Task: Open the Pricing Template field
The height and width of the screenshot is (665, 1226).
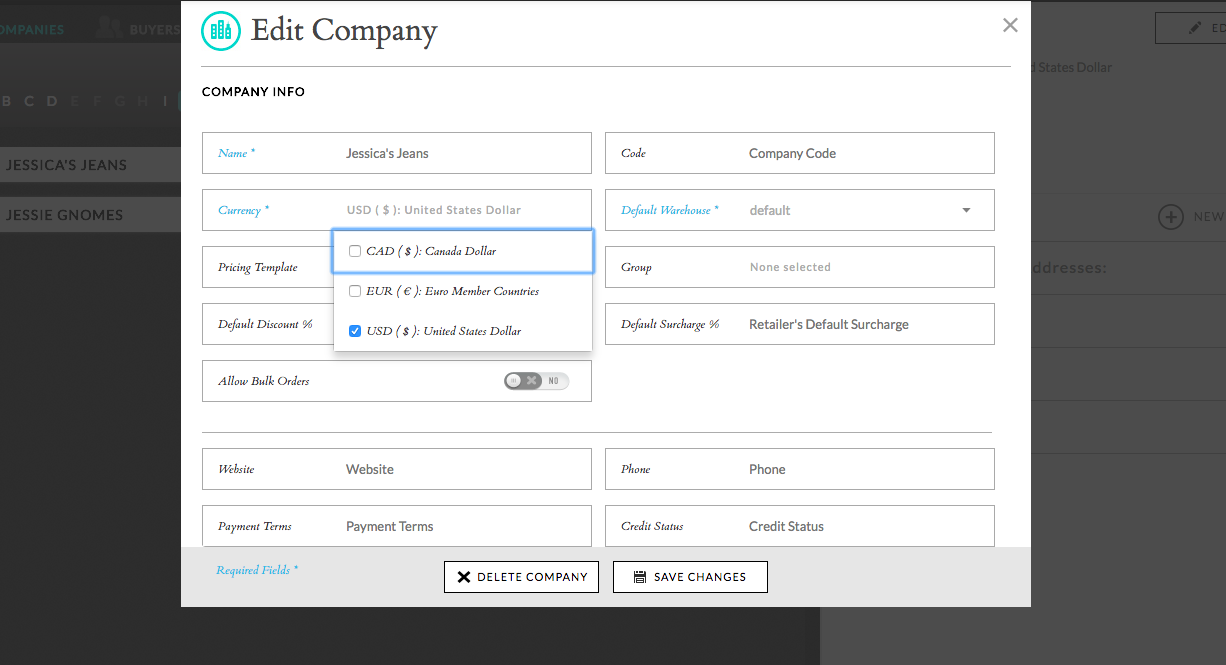Action: (267, 267)
